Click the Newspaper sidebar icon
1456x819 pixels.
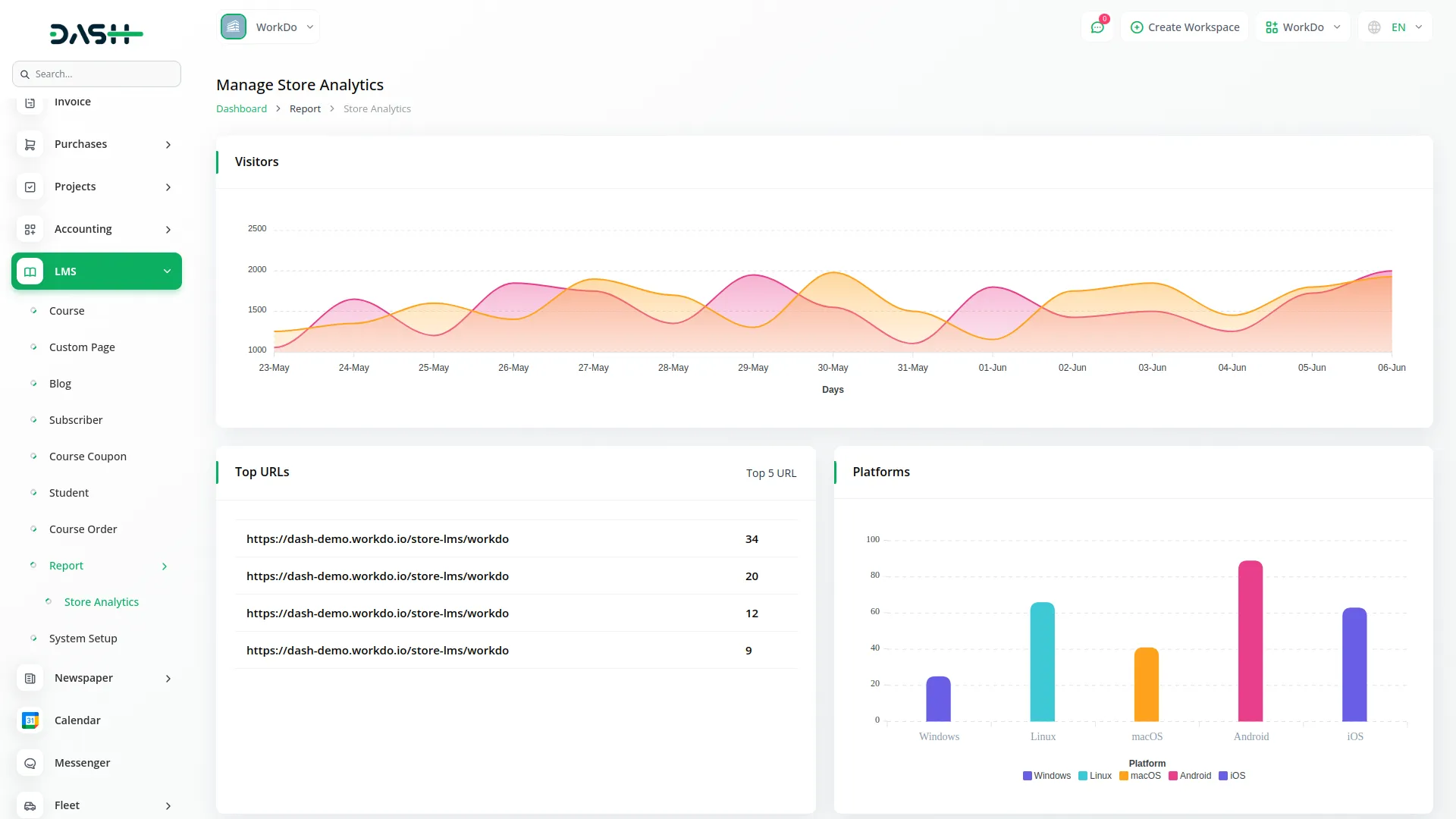point(30,678)
